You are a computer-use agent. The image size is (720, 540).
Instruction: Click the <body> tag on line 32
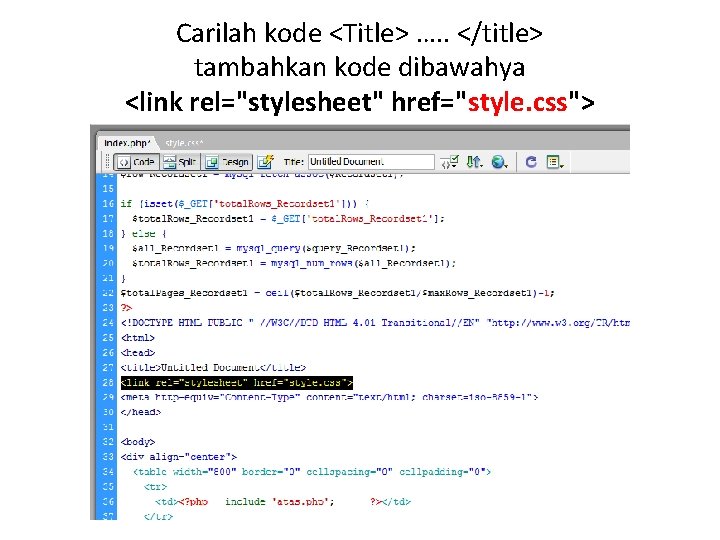[138, 442]
